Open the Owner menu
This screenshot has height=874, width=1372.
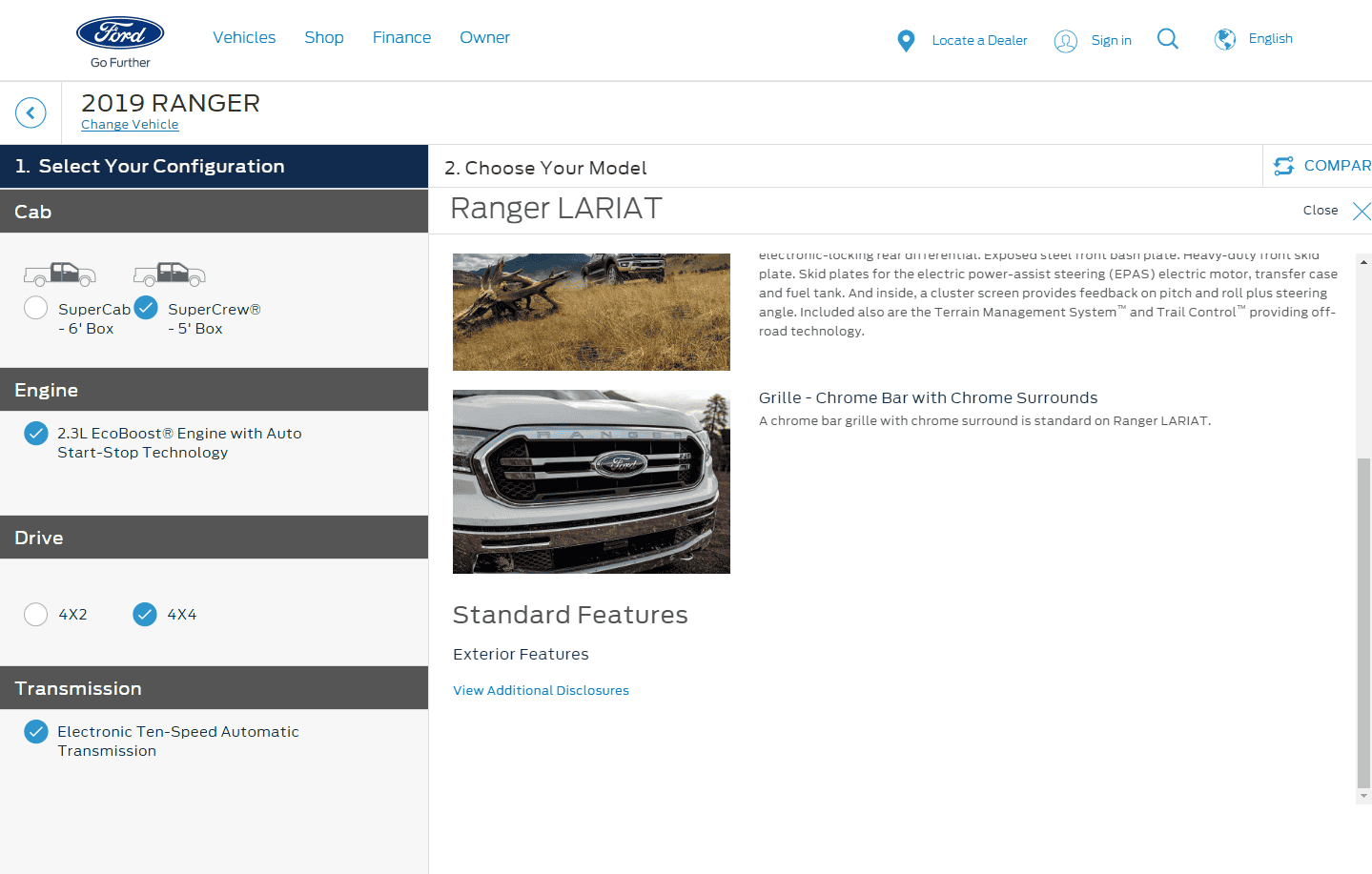(x=484, y=37)
